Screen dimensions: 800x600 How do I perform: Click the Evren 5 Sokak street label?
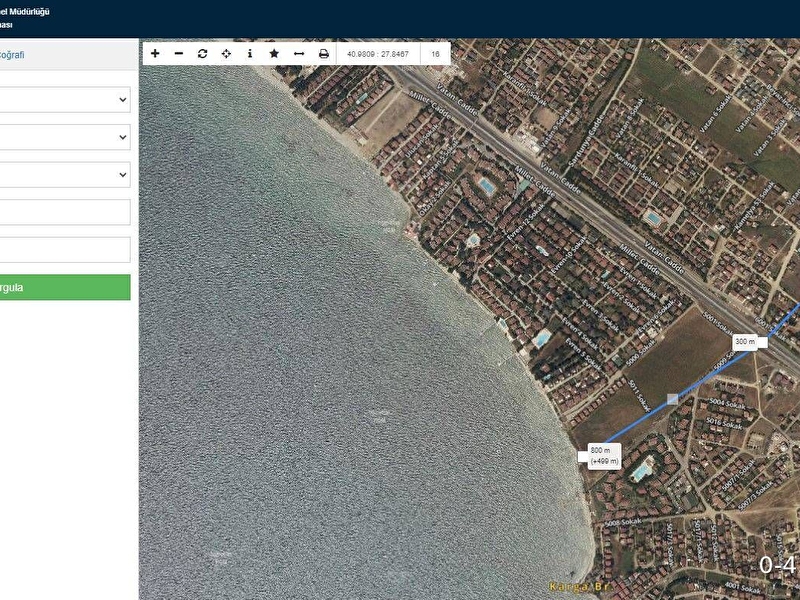(x=583, y=353)
